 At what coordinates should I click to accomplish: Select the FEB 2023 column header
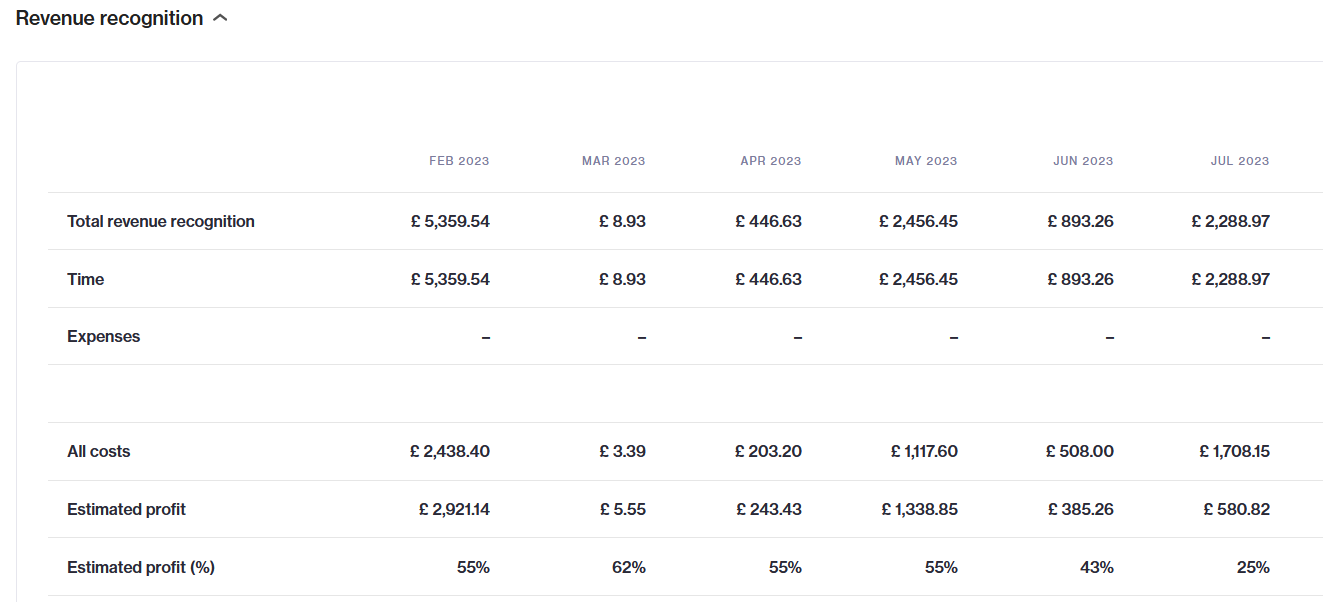tap(459, 161)
